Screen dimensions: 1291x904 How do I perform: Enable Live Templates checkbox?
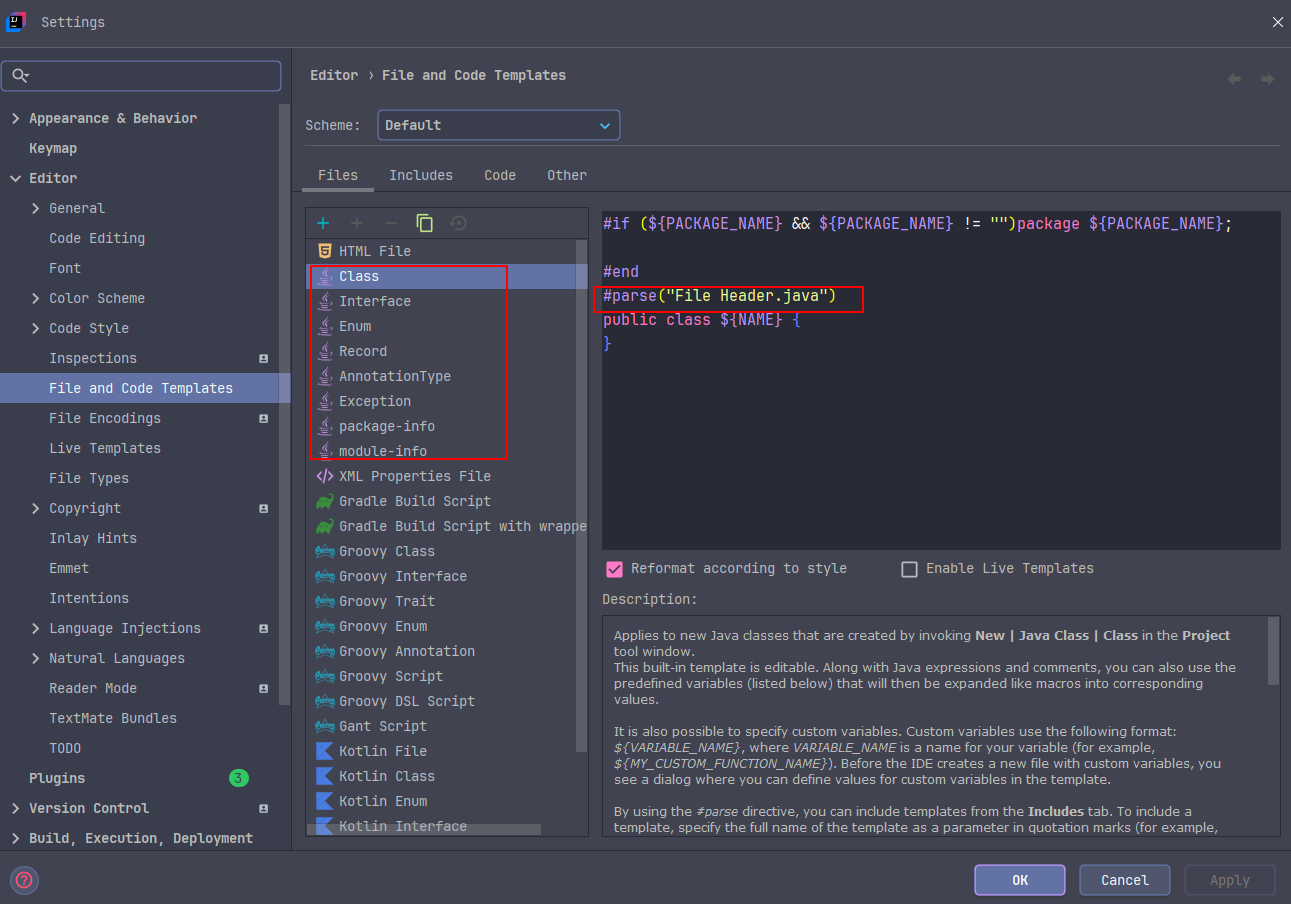coord(909,569)
